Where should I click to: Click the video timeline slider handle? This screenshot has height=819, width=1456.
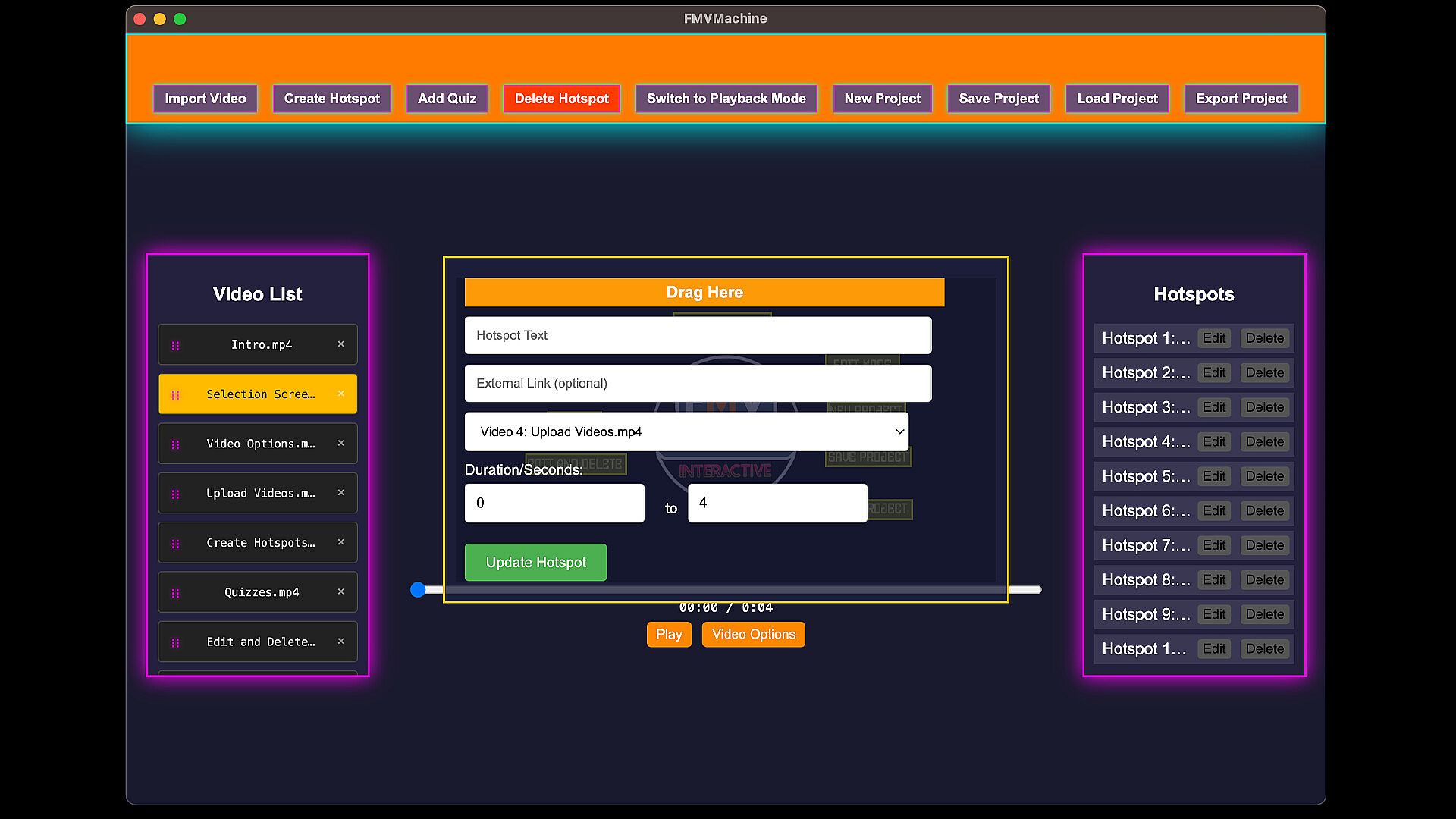coord(418,590)
